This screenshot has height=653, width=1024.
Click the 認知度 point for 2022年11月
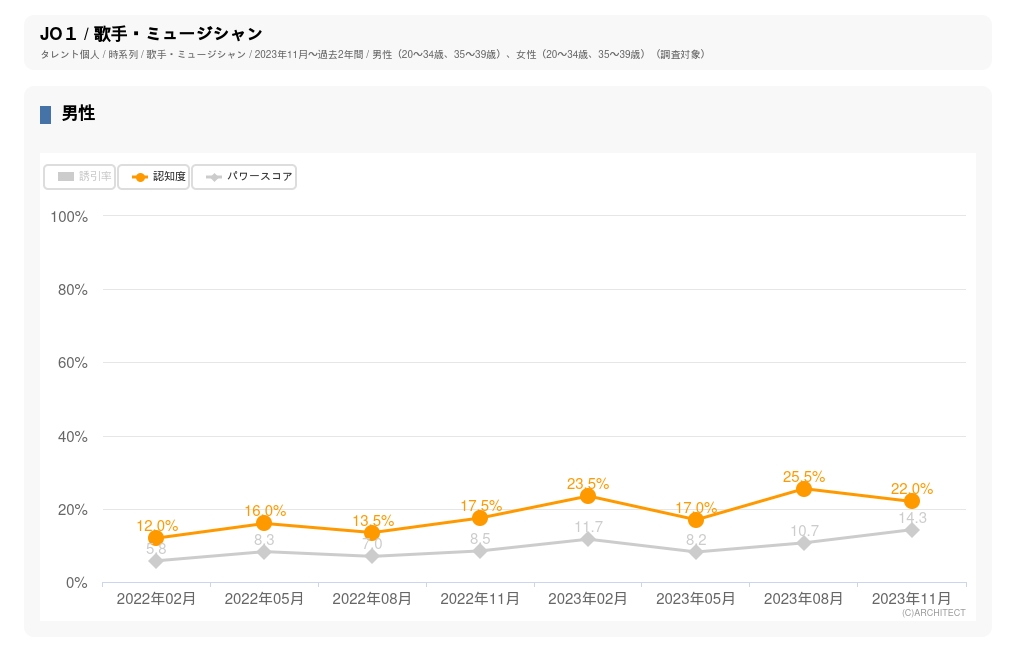coord(480,518)
